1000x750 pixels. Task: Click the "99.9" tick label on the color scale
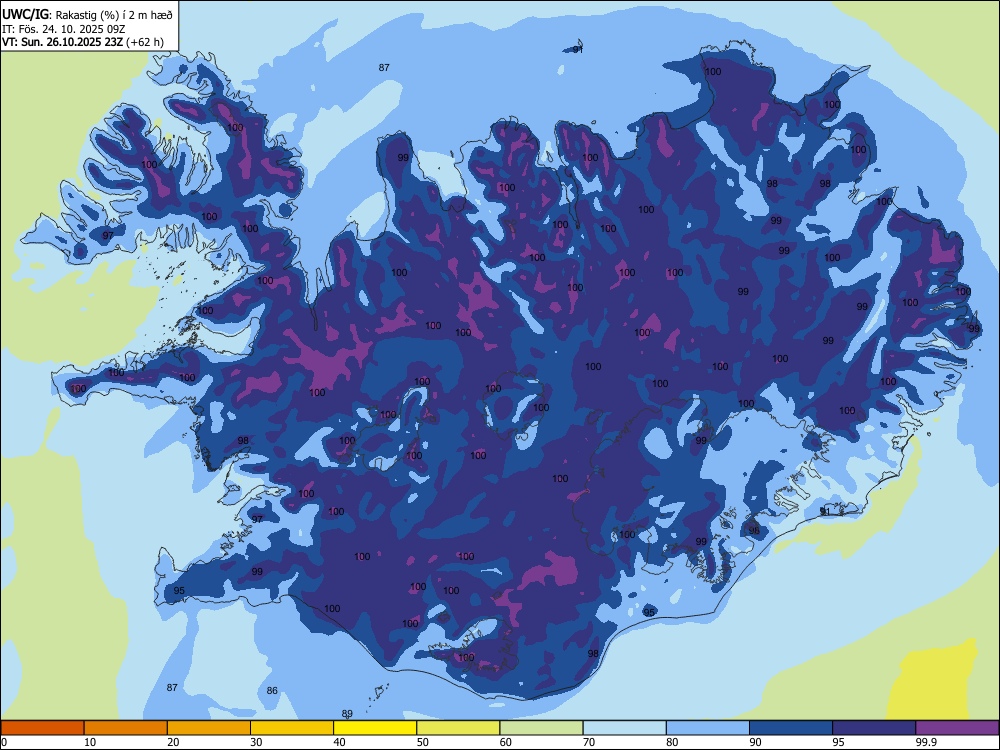click(x=926, y=742)
